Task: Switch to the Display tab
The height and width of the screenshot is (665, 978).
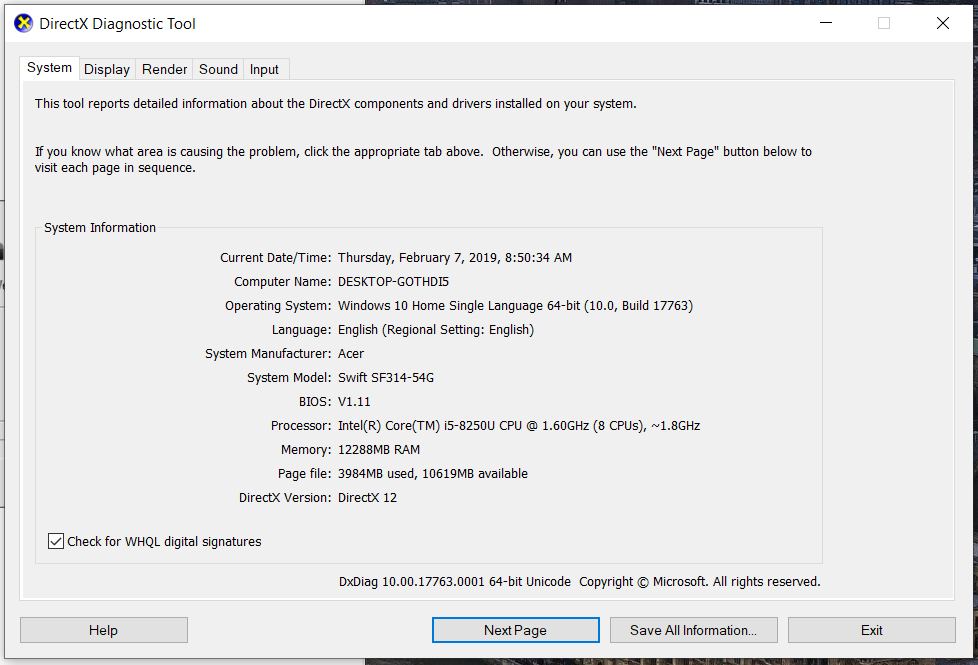Action: tap(107, 69)
